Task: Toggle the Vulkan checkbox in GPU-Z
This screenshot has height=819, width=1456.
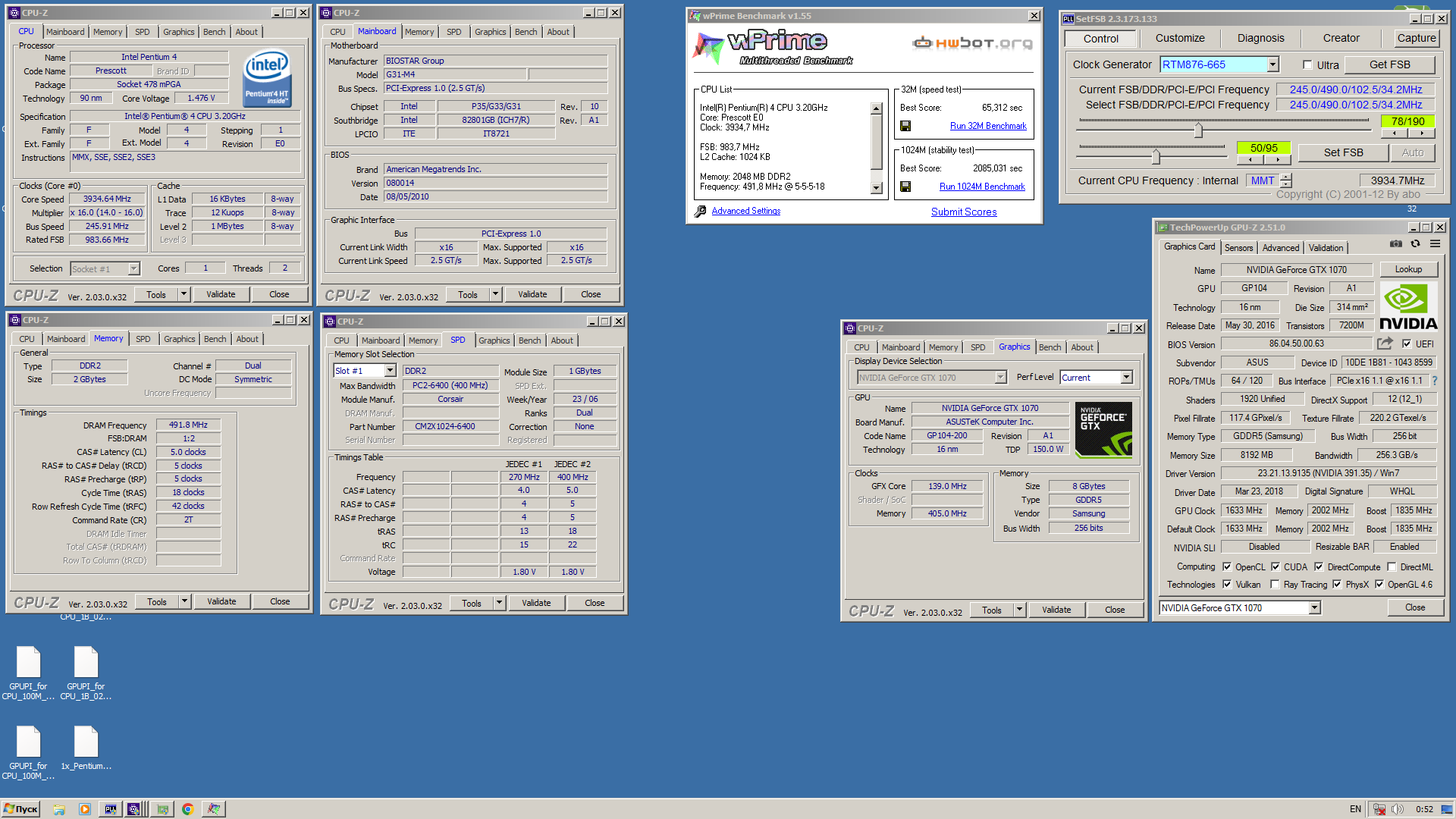Action: (1227, 584)
